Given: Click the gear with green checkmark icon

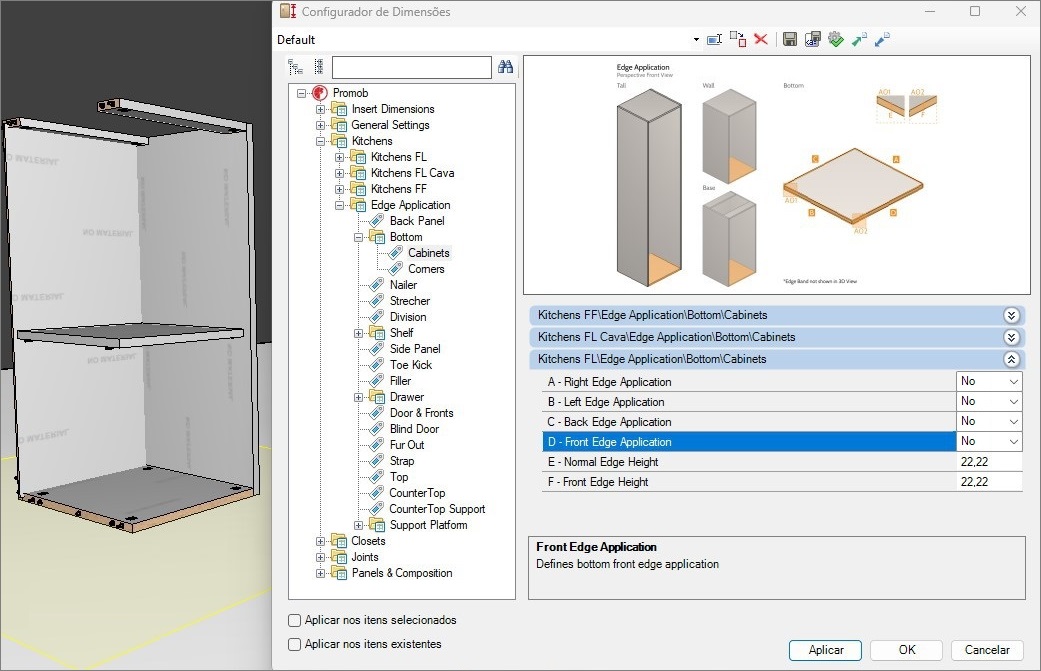Looking at the screenshot, I should click(x=836, y=39).
